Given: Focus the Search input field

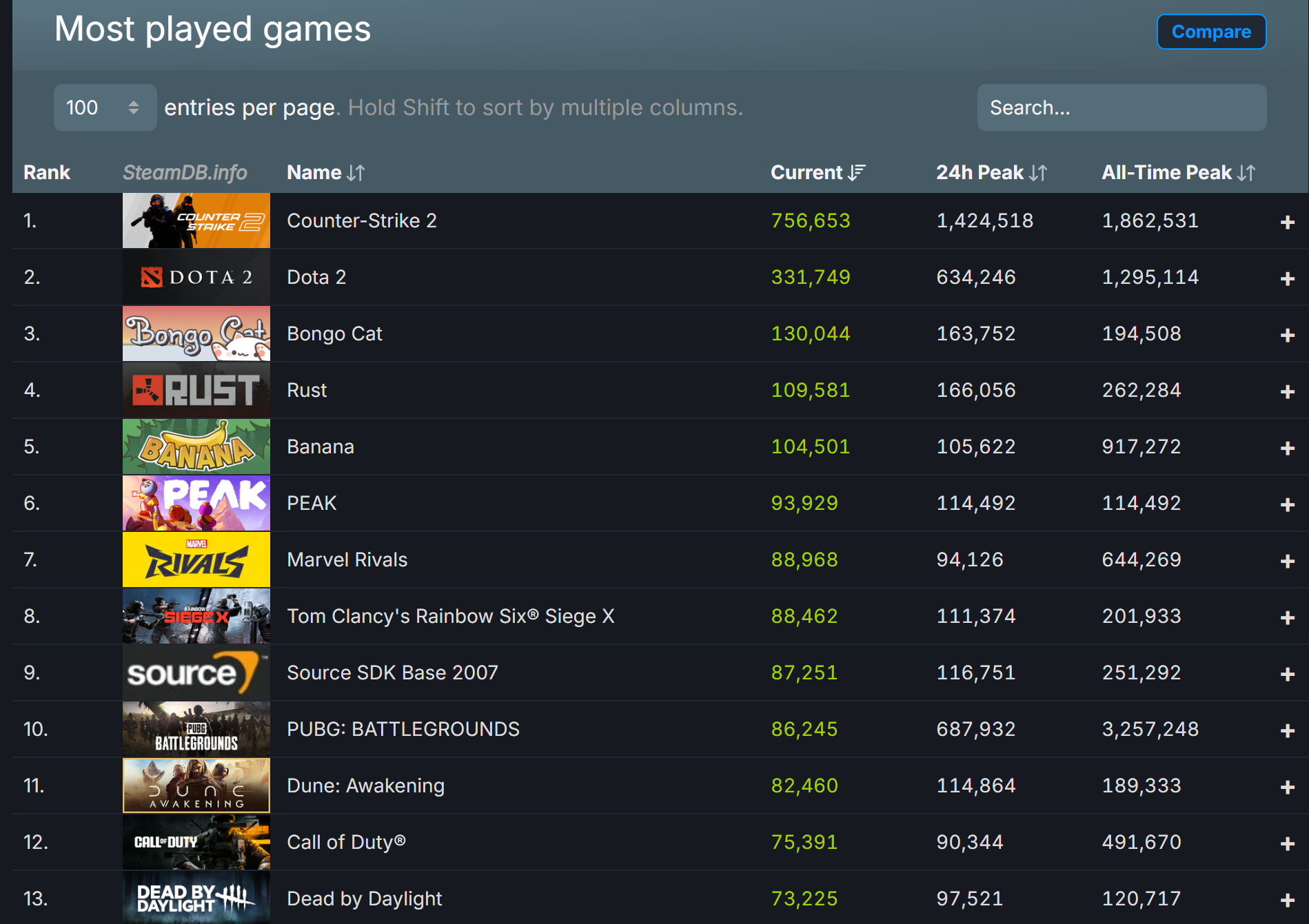Looking at the screenshot, I should click(x=1122, y=107).
